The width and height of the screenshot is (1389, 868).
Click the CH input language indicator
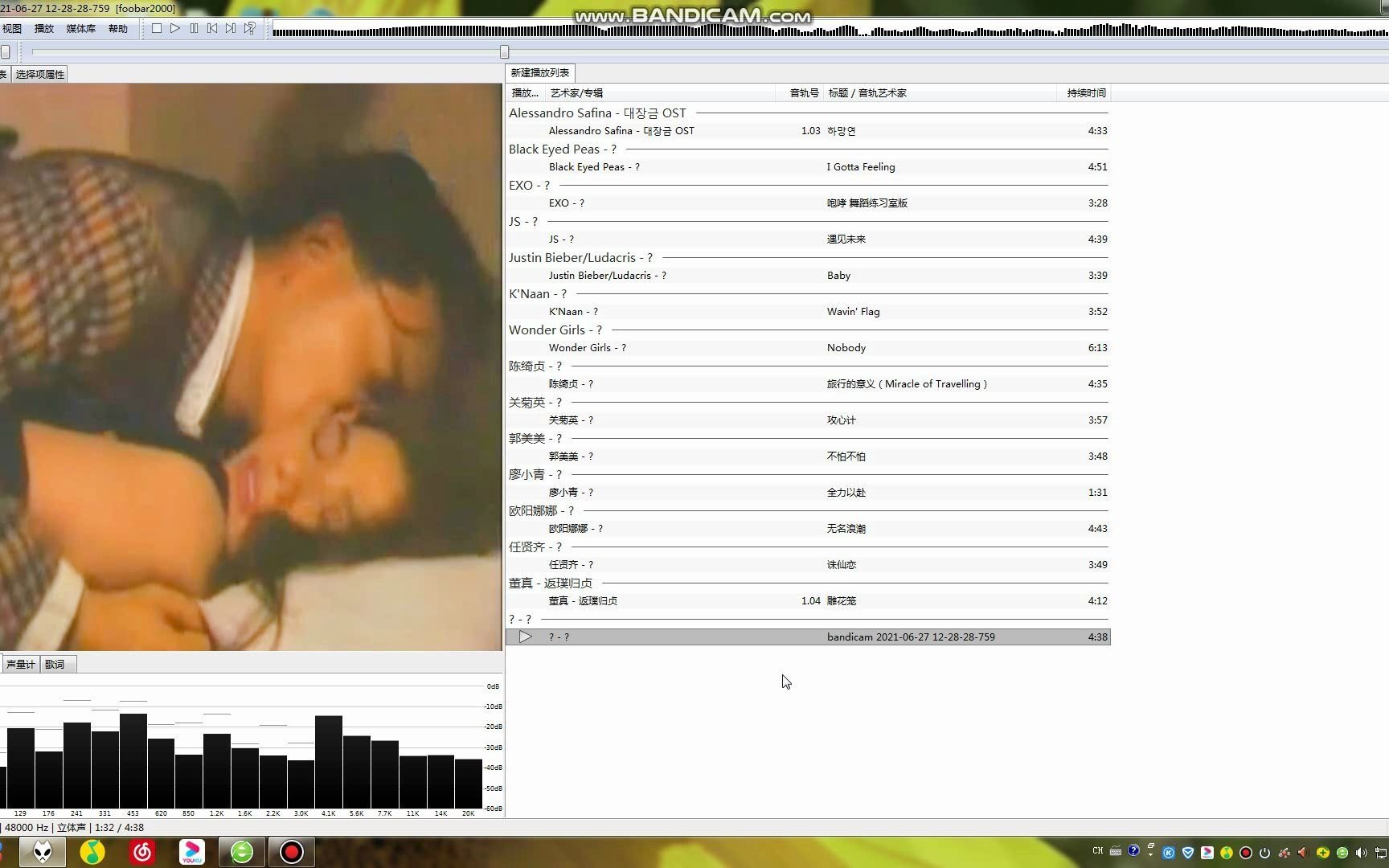click(x=1098, y=850)
